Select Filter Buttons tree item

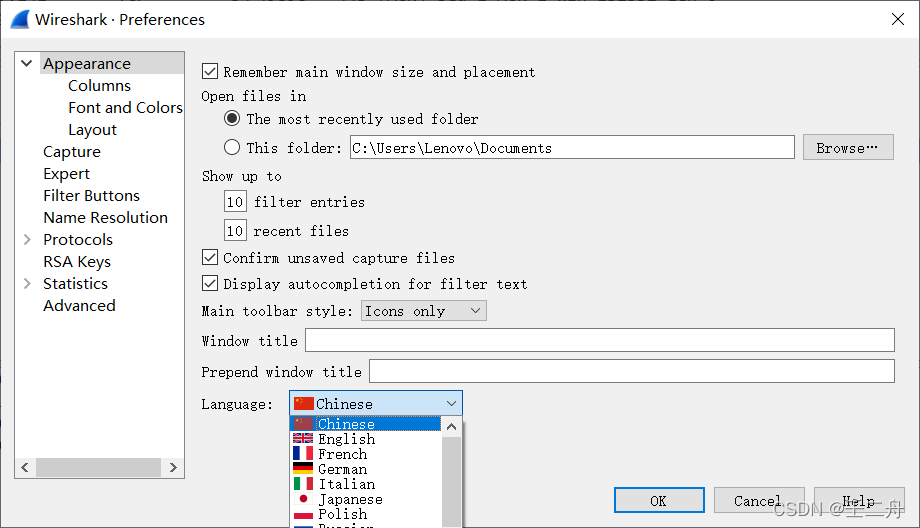92,195
